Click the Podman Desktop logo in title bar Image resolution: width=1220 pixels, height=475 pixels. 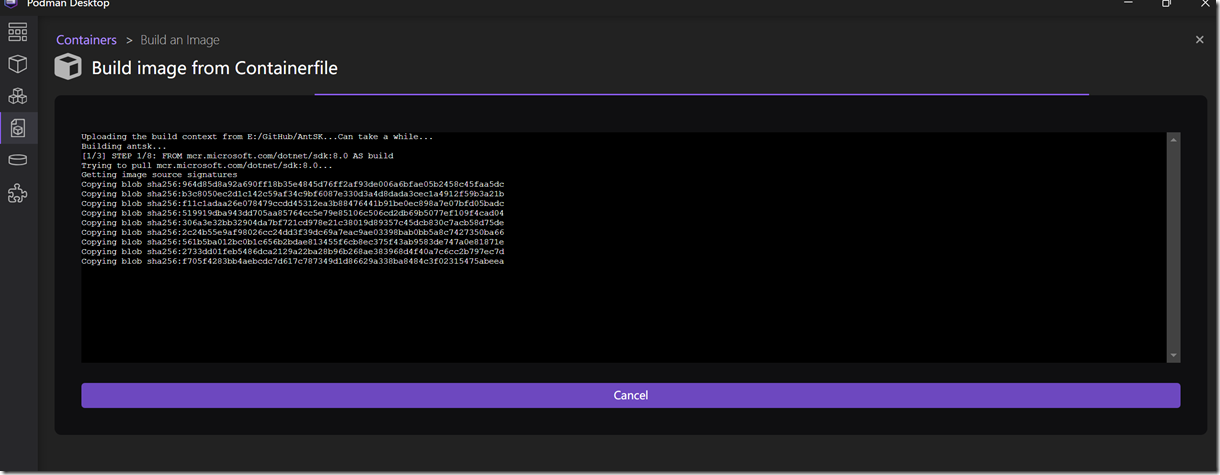10,4
